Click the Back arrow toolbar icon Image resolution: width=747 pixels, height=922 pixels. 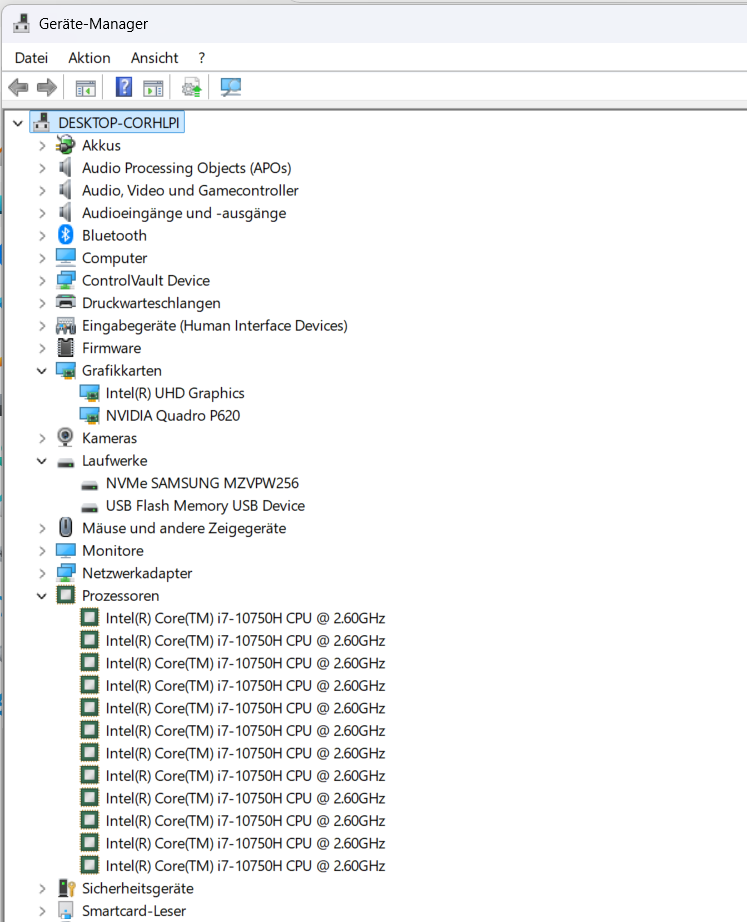18,88
